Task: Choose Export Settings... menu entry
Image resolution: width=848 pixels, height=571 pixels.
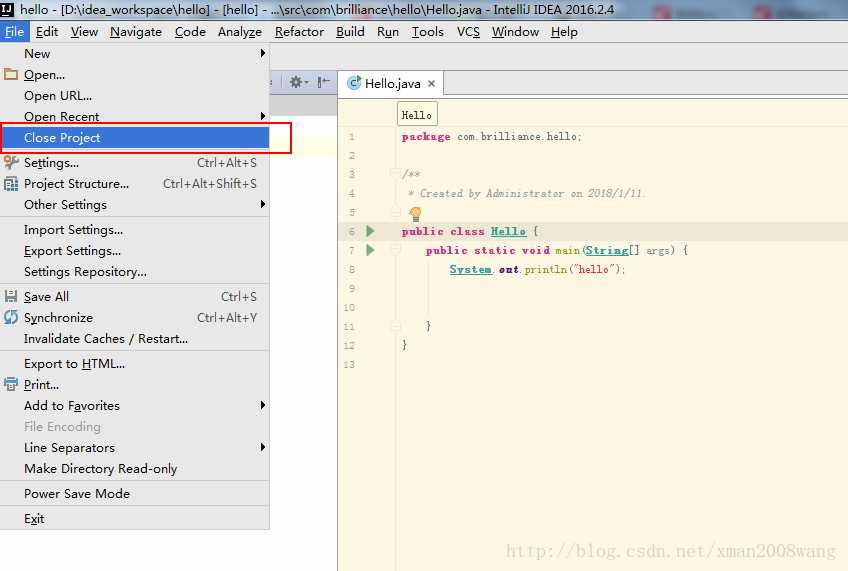Action: click(x=135, y=251)
